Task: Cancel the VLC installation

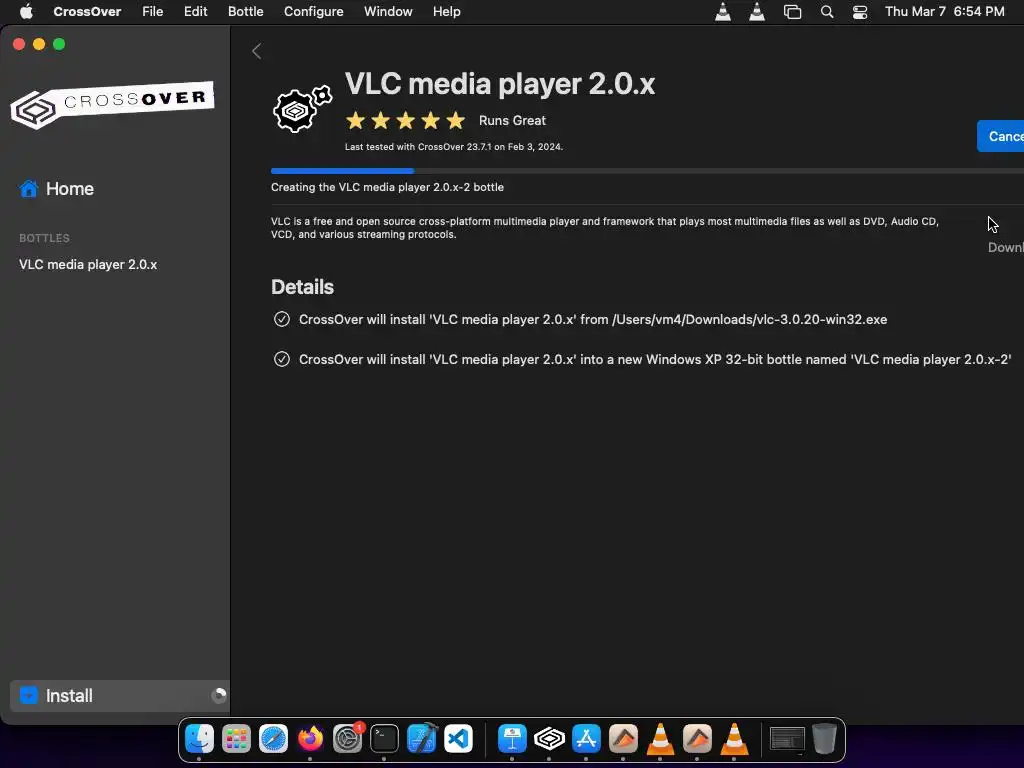Action: 1000,136
